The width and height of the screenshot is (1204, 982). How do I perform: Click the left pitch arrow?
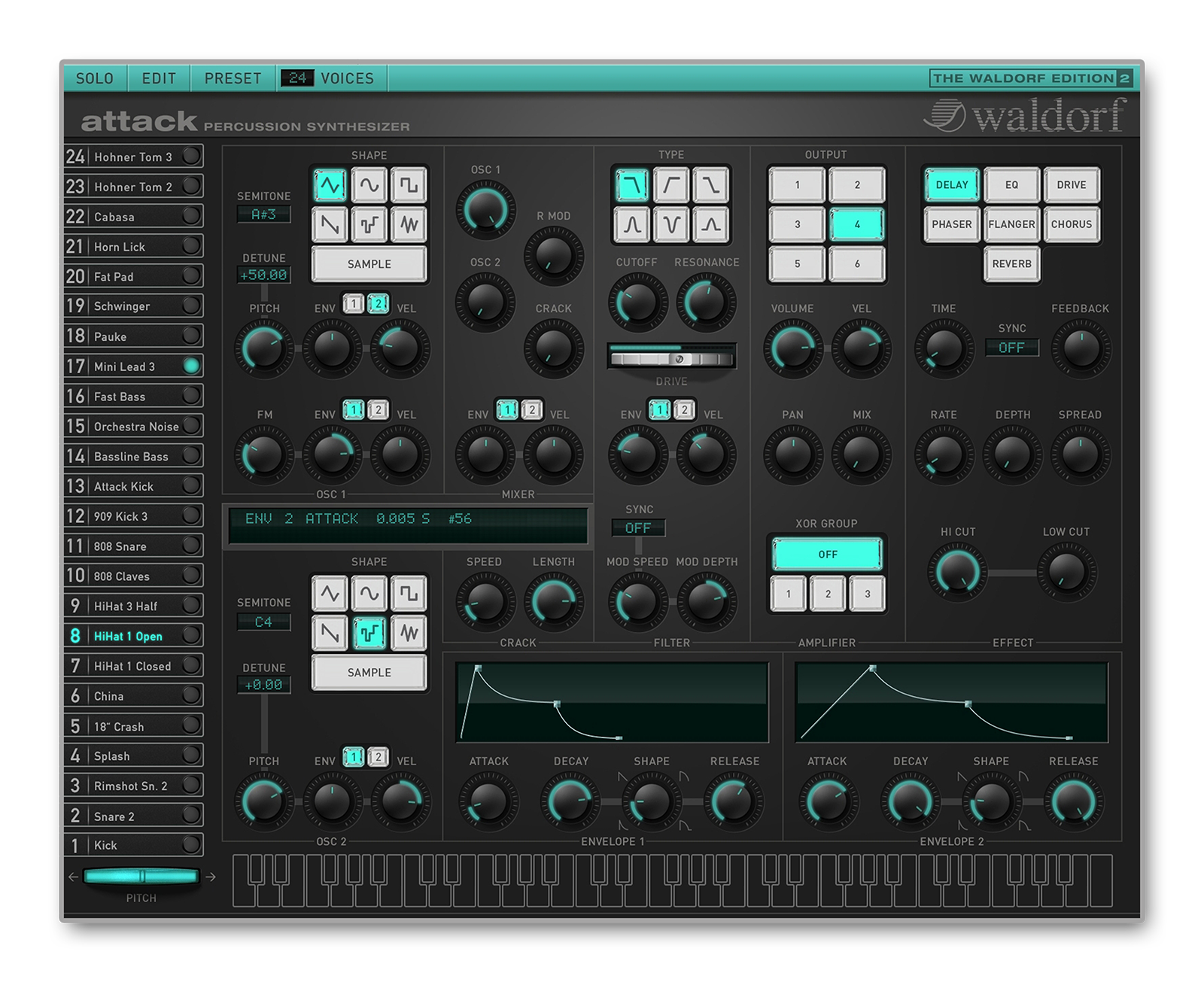point(73,877)
